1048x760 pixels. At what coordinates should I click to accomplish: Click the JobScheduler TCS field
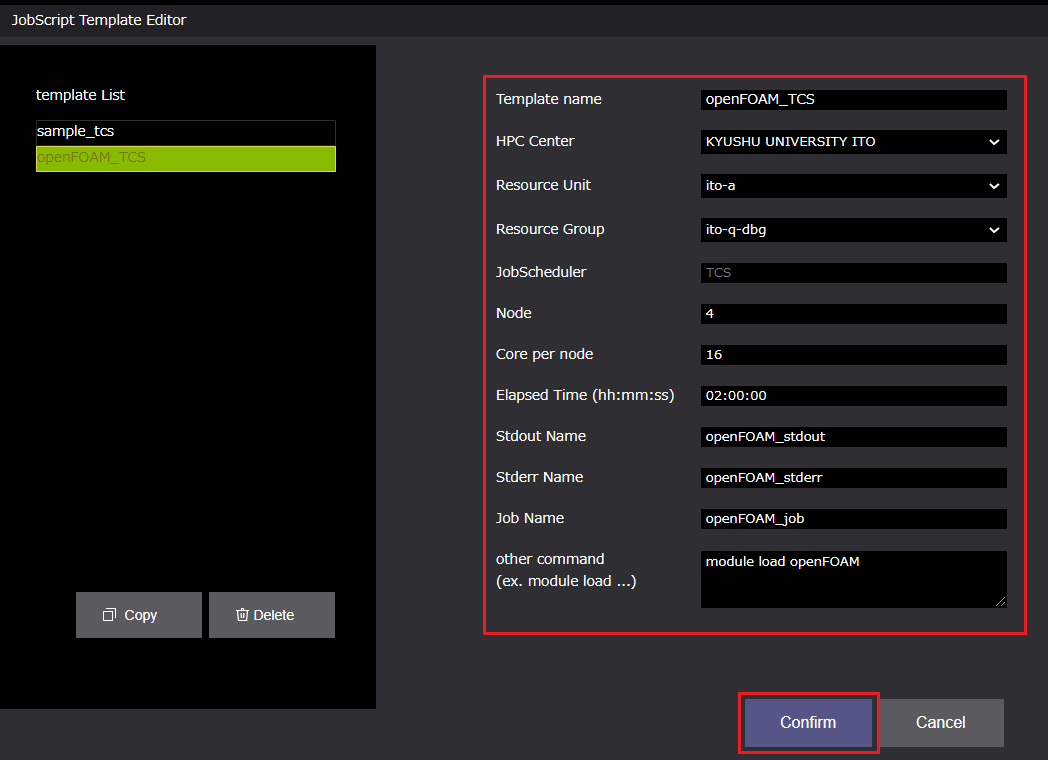coord(853,273)
